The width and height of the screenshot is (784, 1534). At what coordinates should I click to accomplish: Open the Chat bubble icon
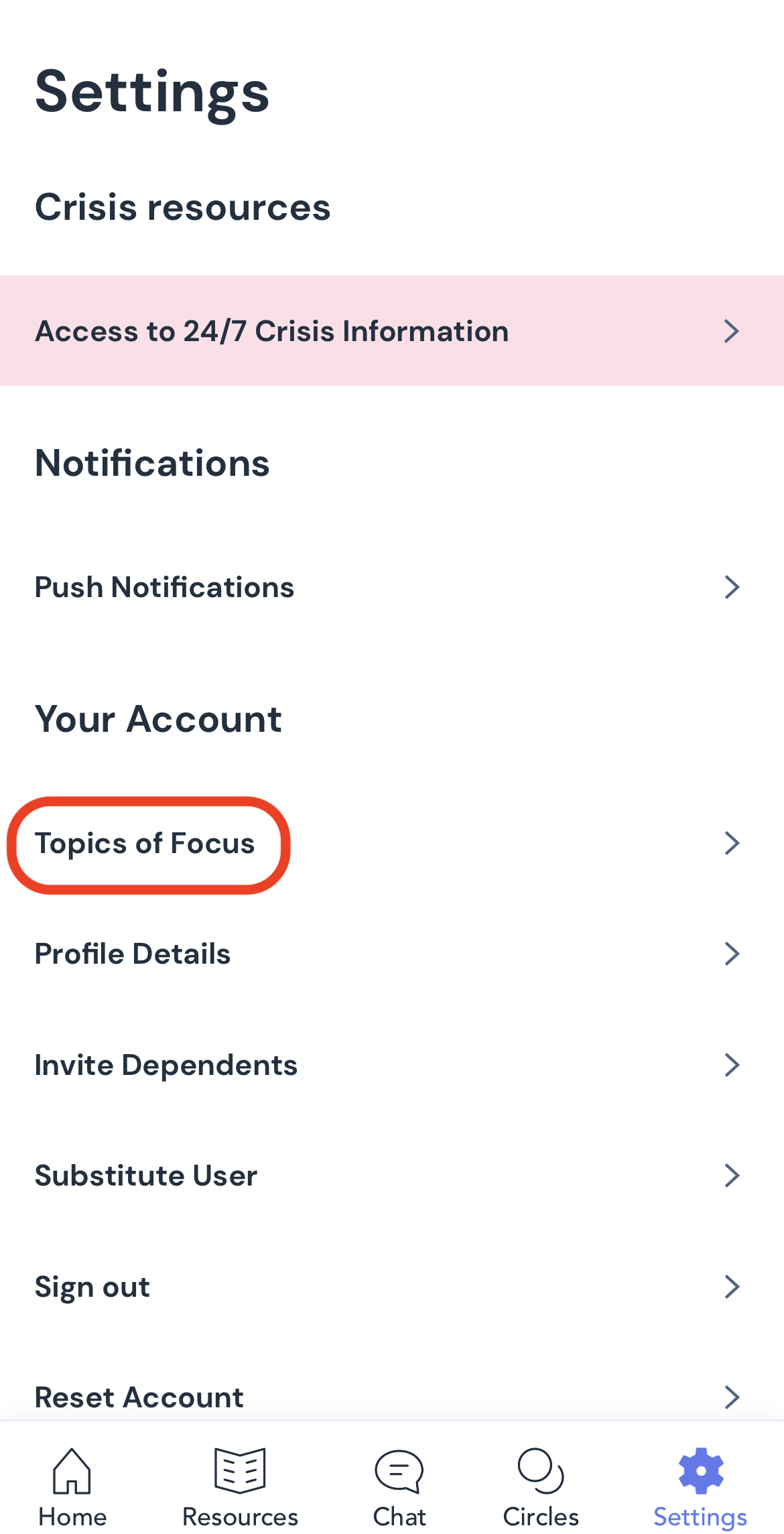[399, 1471]
